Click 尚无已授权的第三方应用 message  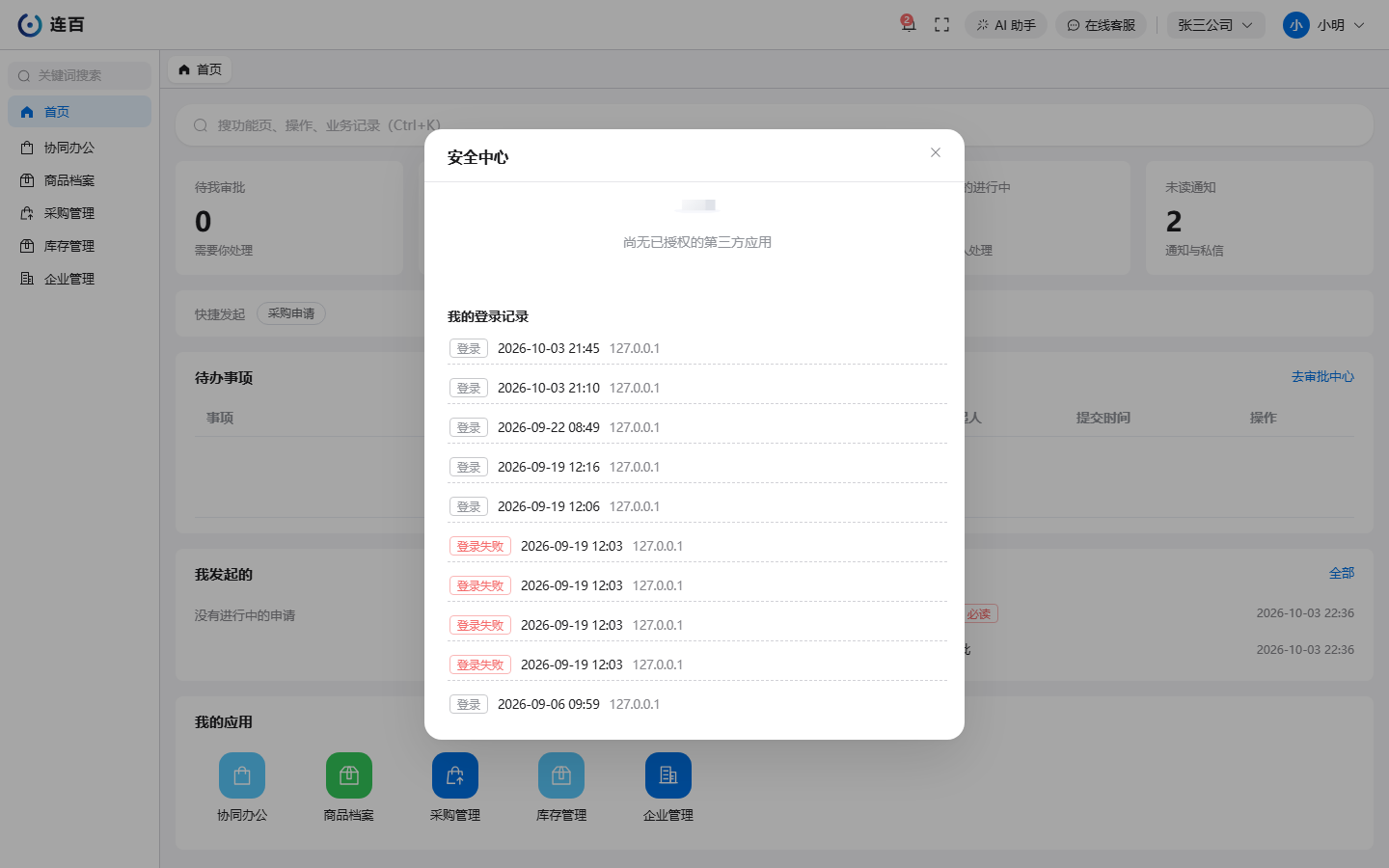tap(697, 242)
